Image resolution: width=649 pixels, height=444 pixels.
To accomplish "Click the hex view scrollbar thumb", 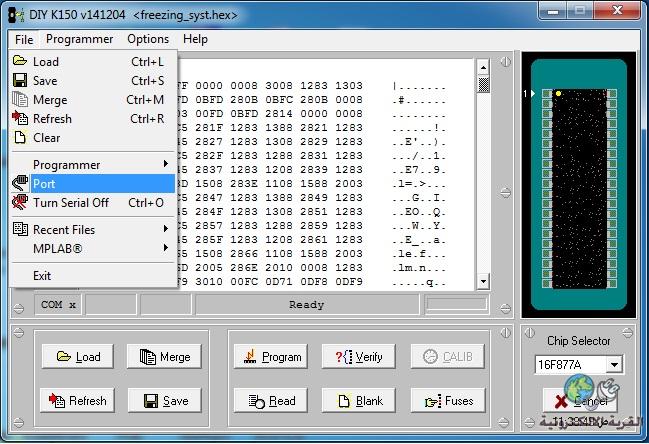I will tap(483, 84).
